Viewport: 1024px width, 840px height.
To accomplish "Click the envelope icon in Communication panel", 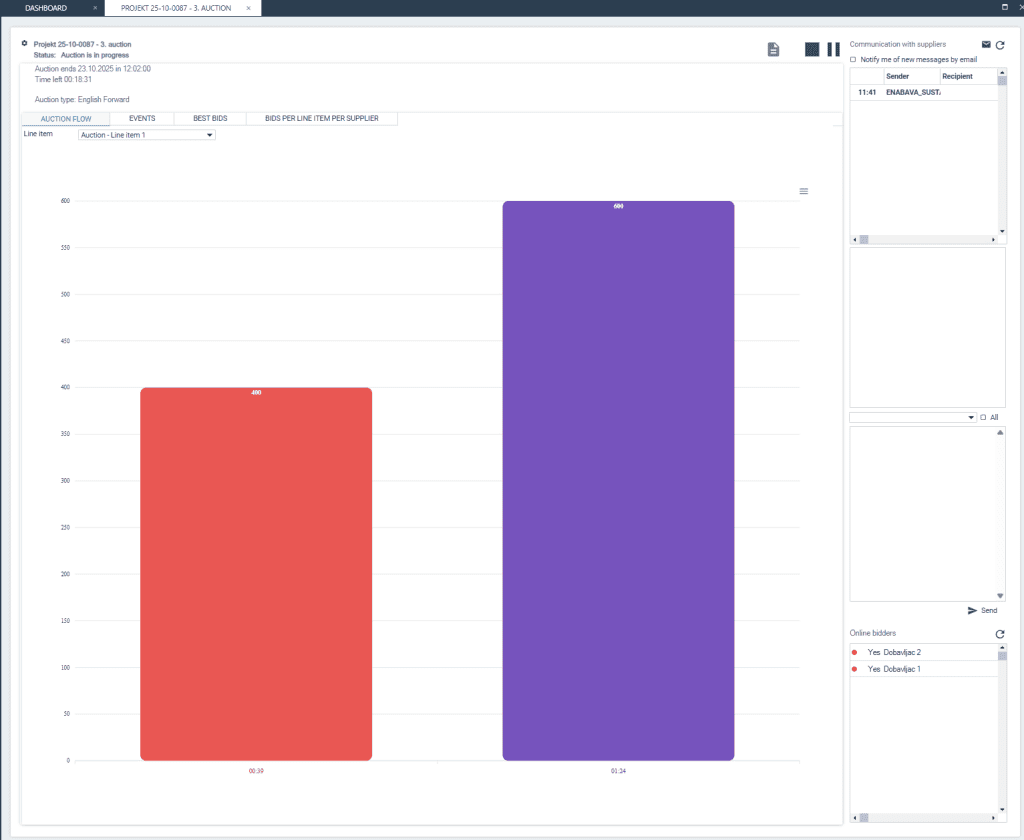I will coord(986,45).
